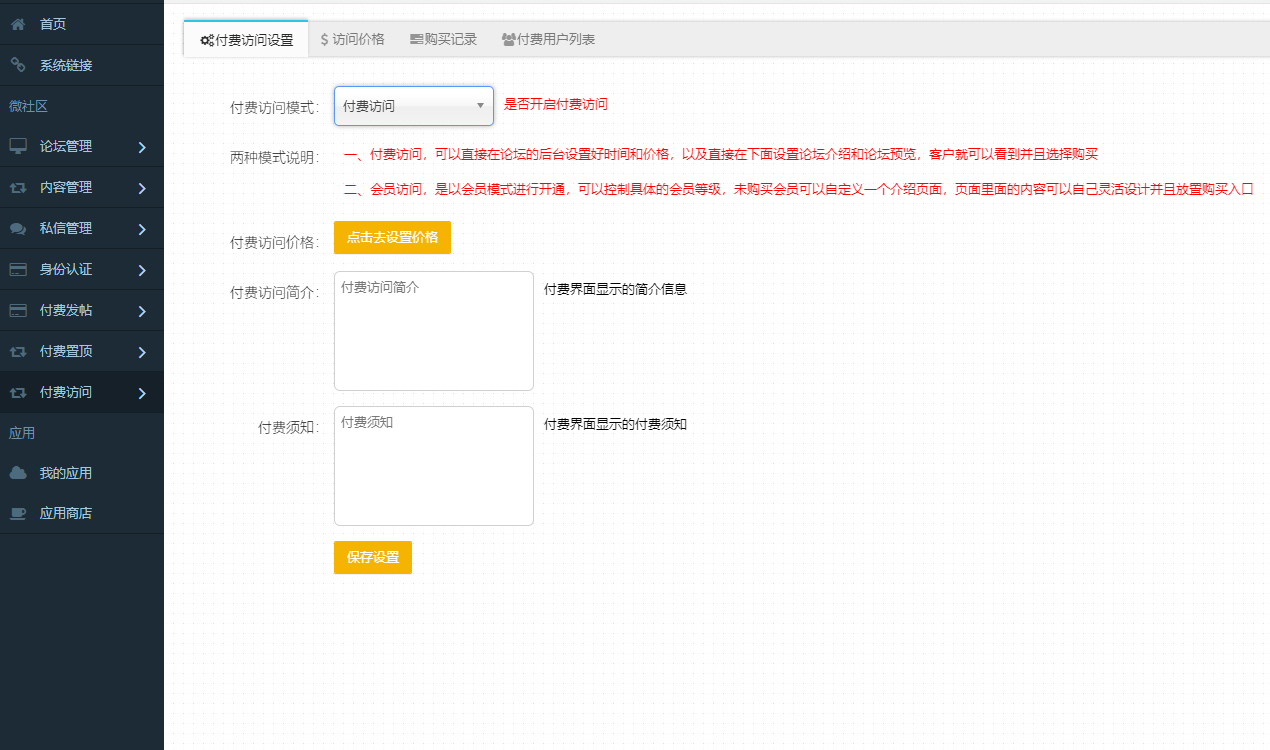Click the retweet icon beside 内容管理

18,187
